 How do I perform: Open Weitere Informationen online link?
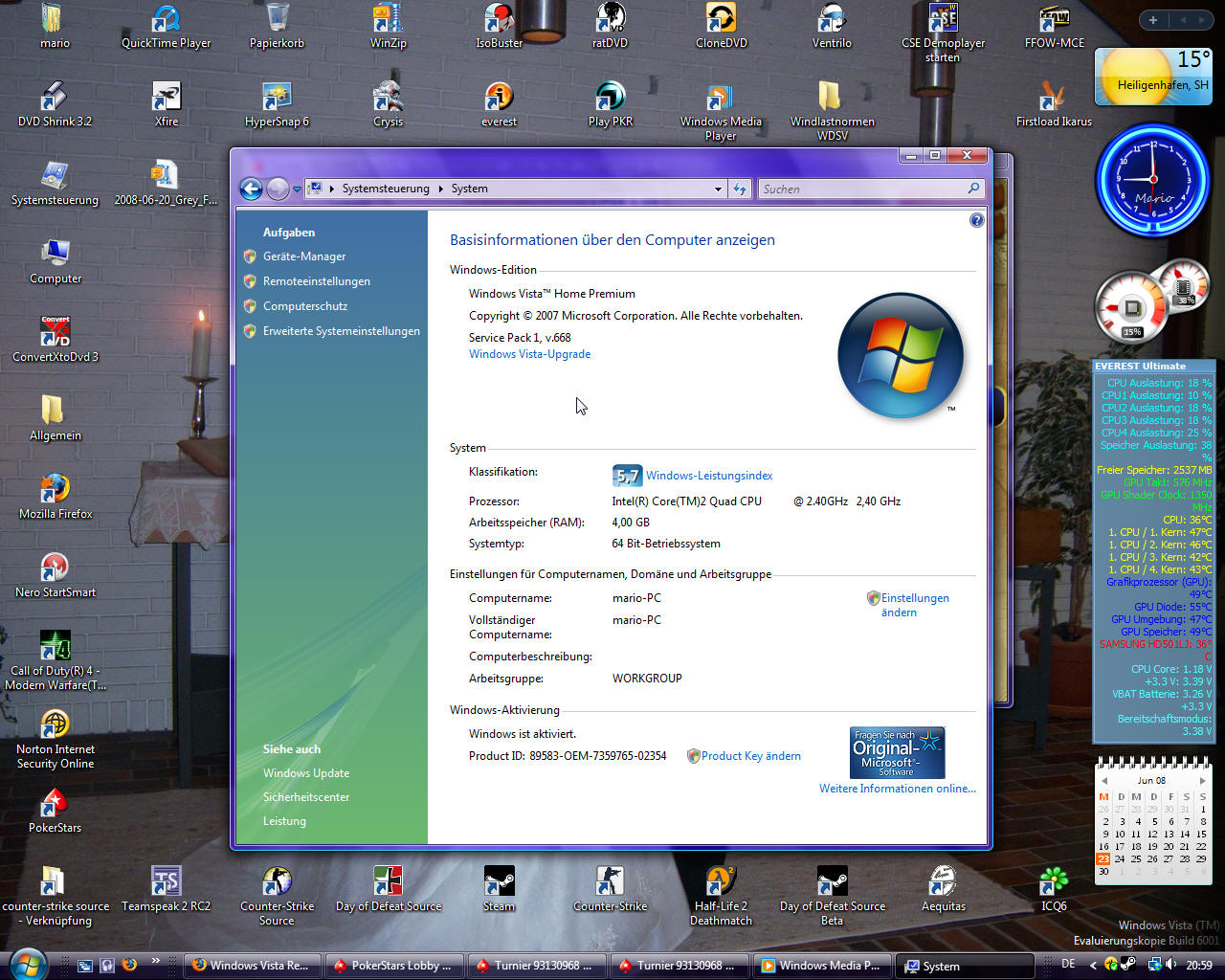(x=897, y=789)
